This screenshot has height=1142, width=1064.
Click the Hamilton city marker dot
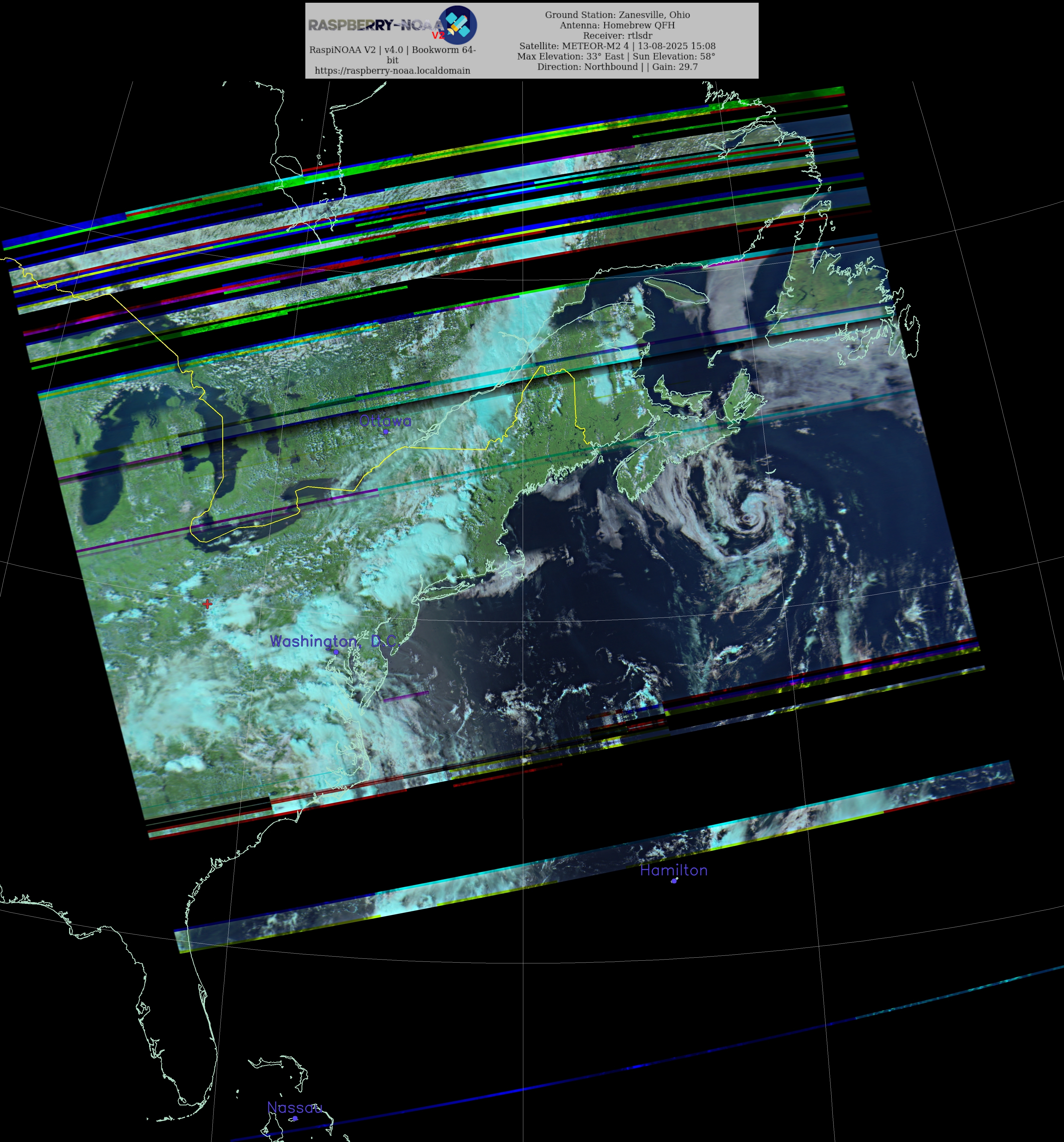pos(674,881)
